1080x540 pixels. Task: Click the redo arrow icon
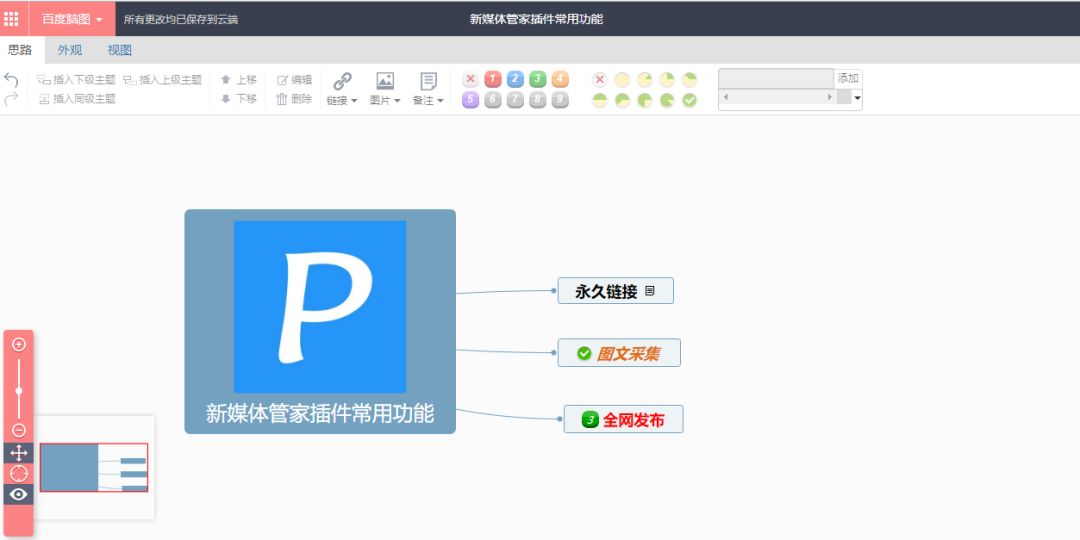[x=11, y=99]
